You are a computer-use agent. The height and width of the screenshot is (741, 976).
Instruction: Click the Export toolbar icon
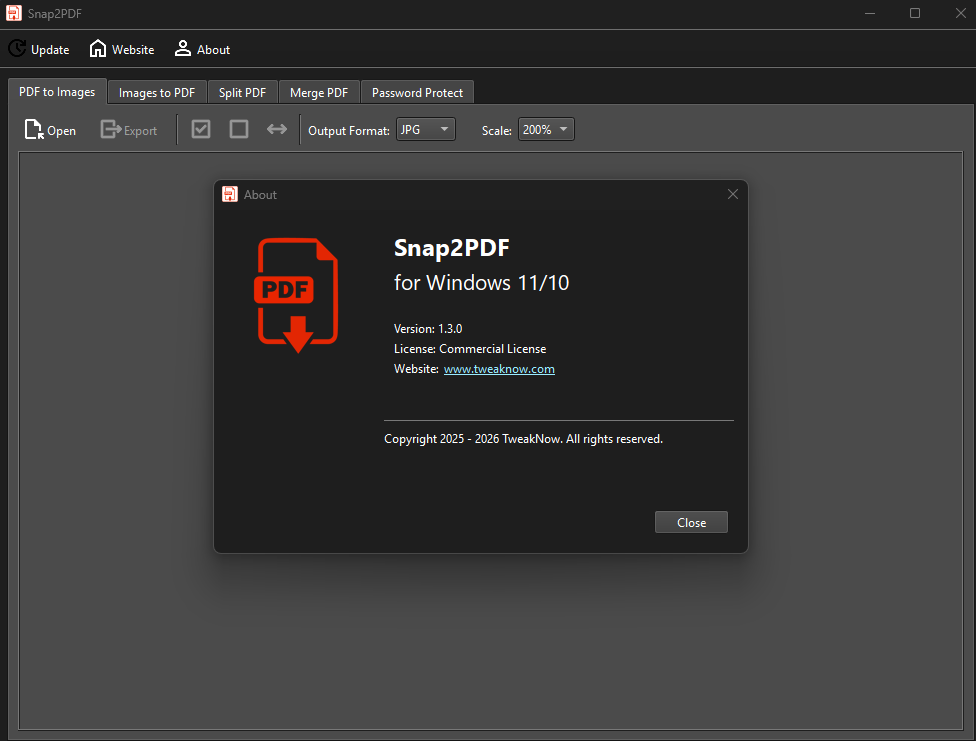coord(110,130)
